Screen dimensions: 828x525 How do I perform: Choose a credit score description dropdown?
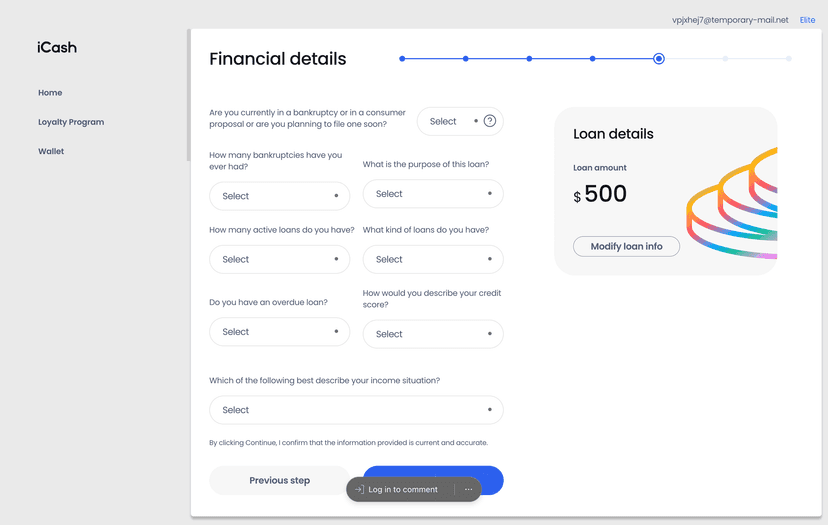tap(433, 334)
